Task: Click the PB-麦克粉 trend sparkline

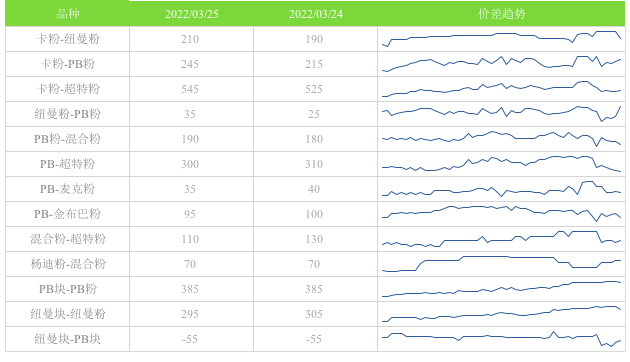Action: (501, 189)
